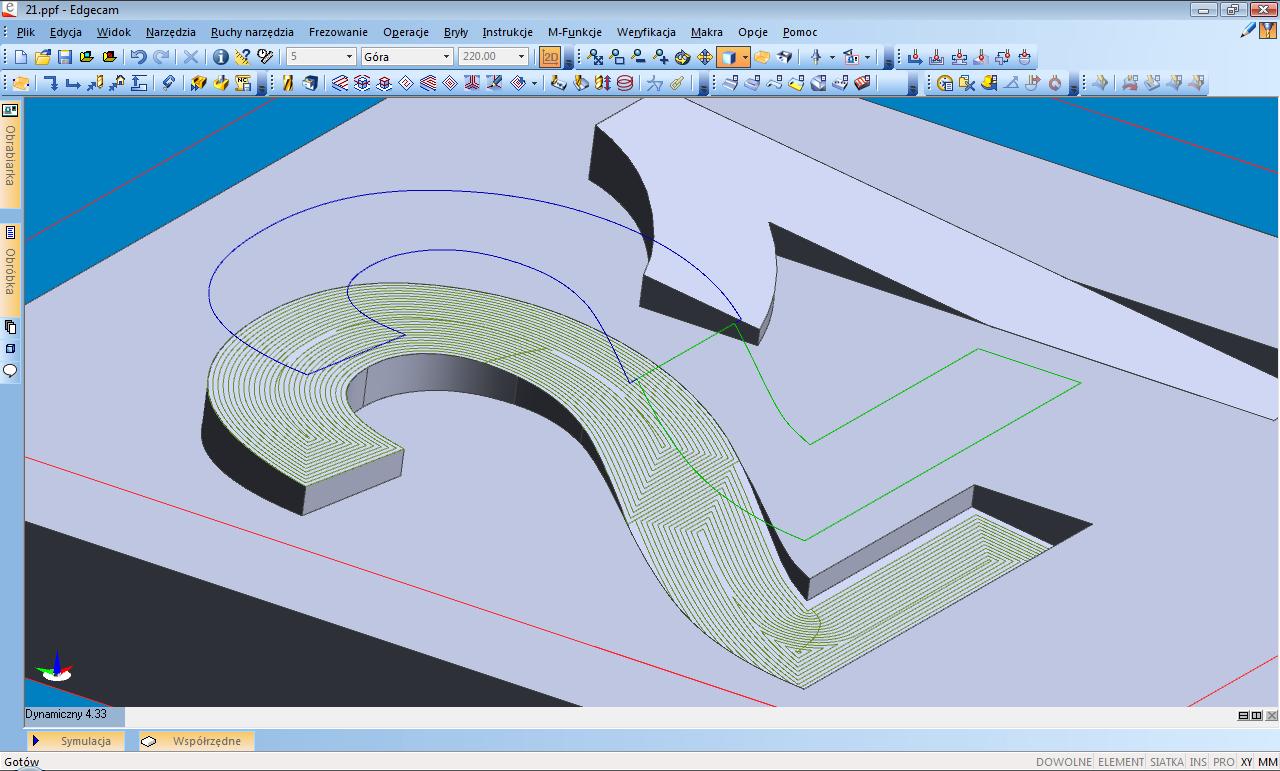Open the Narzędzia menu
The width and height of the screenshot is (1280, 771).
tap(171, 32)
